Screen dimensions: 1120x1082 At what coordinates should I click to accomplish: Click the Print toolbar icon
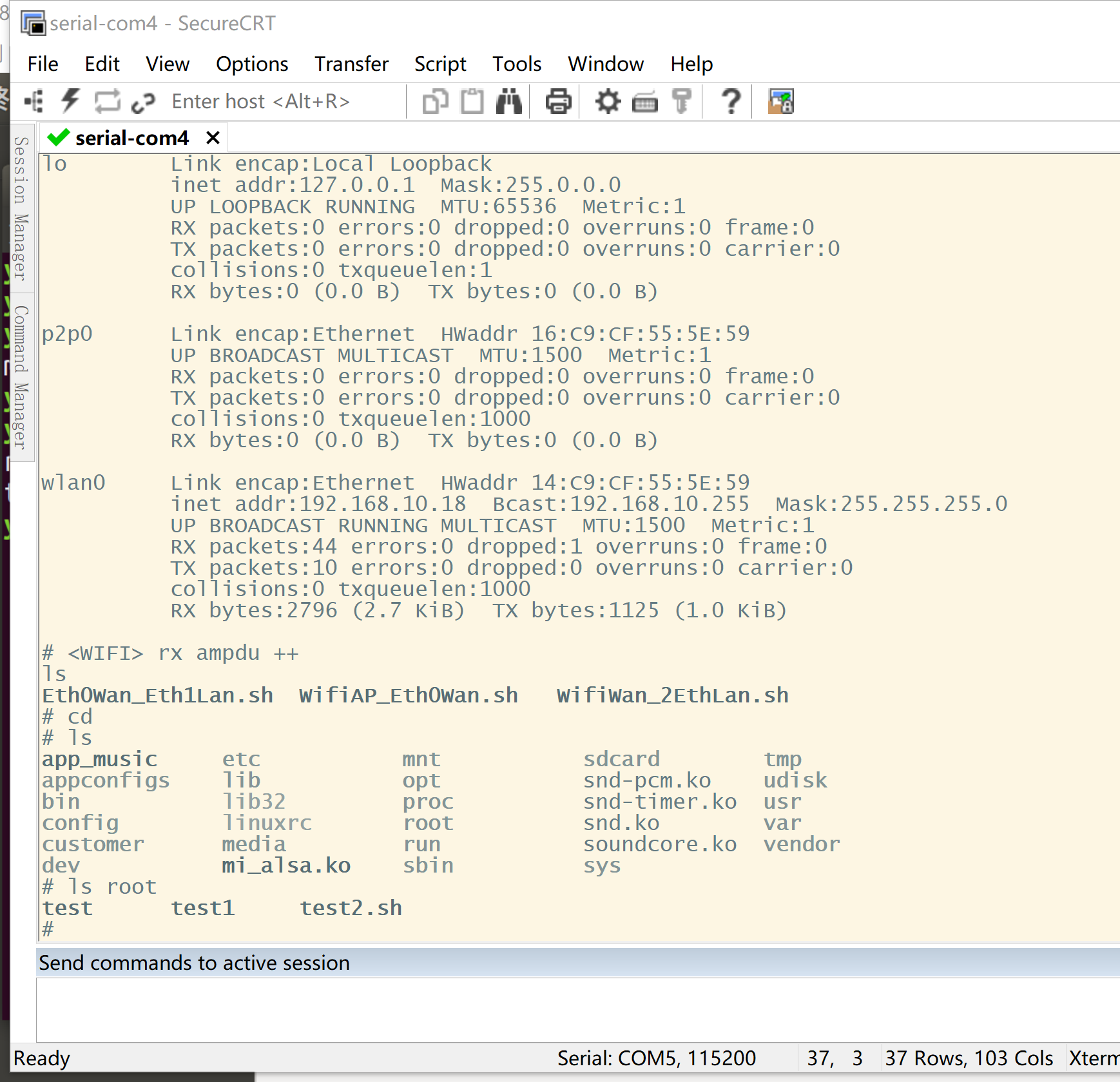coord(558,101)
